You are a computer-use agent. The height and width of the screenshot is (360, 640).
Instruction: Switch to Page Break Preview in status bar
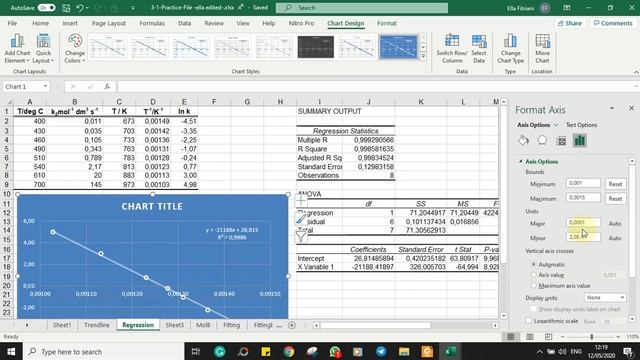coord(548,337)
